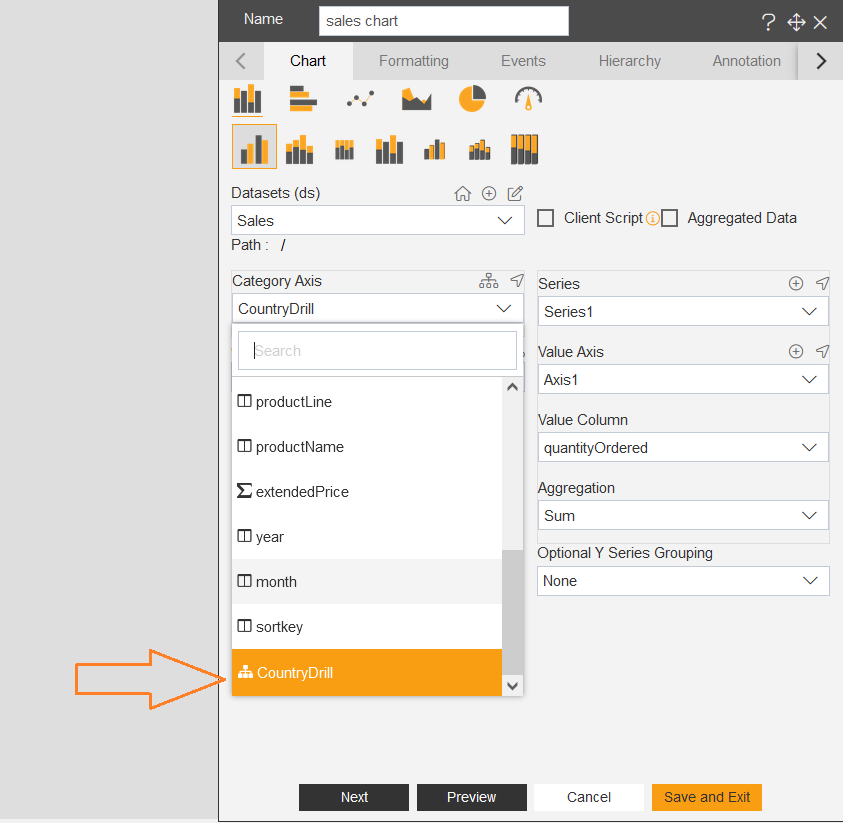Click the Datasets home icon
Screen dimensions: 843x823
pyautogui.click(x=462, y=194)
